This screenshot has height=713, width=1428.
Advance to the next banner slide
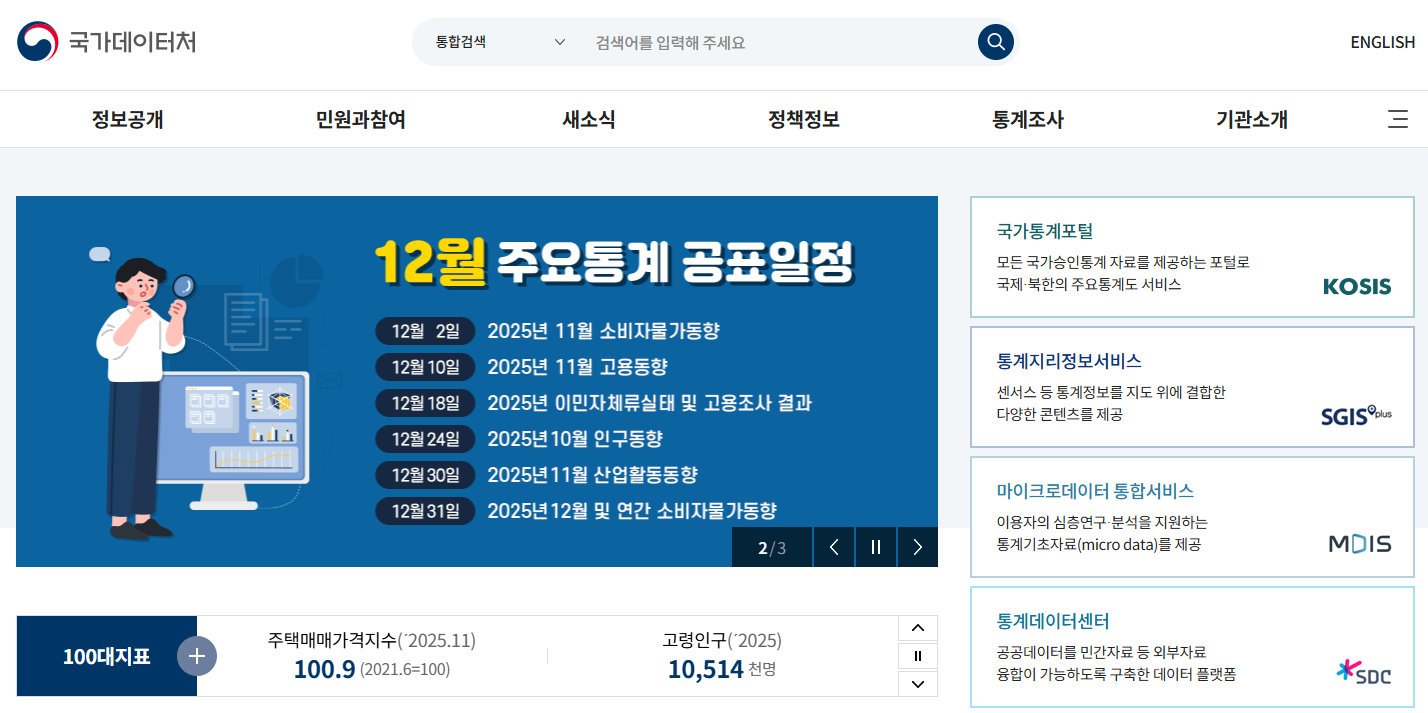[x=917, y=547]
